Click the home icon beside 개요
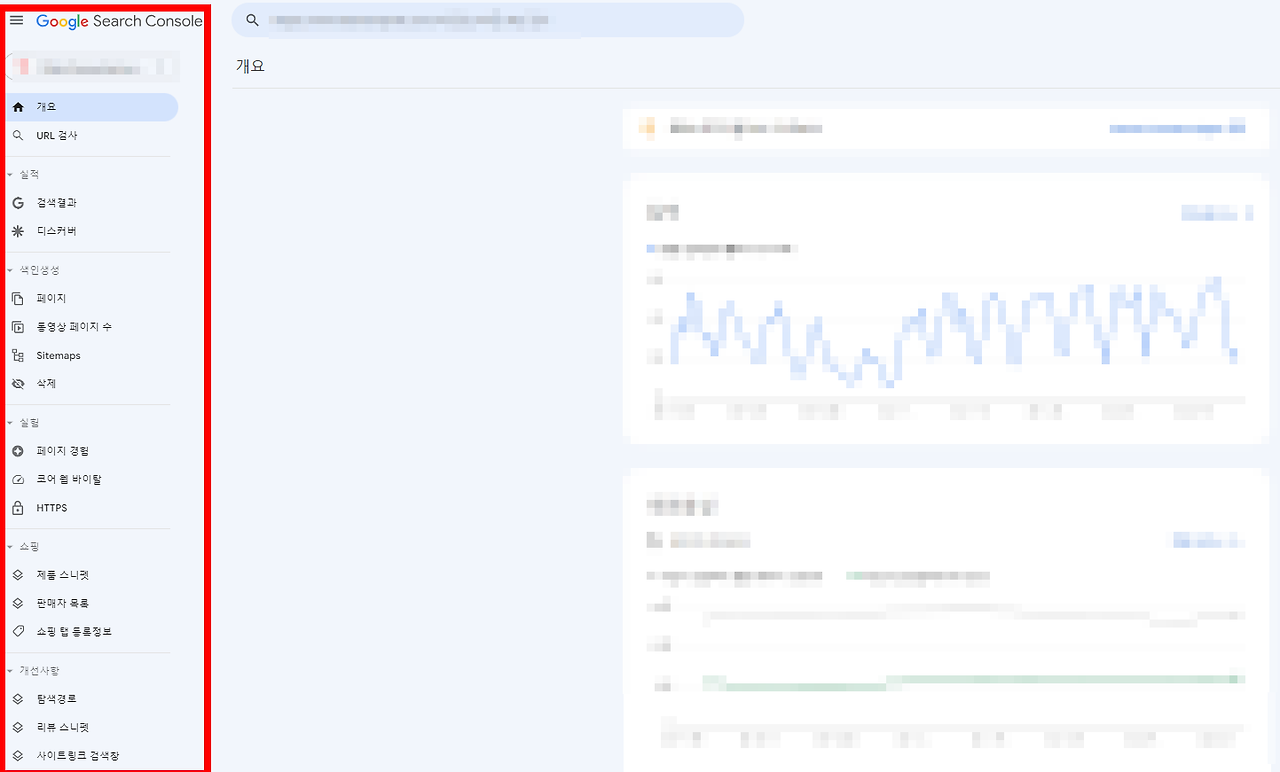Screen dimensions: 1280x772 coord(18,107)
